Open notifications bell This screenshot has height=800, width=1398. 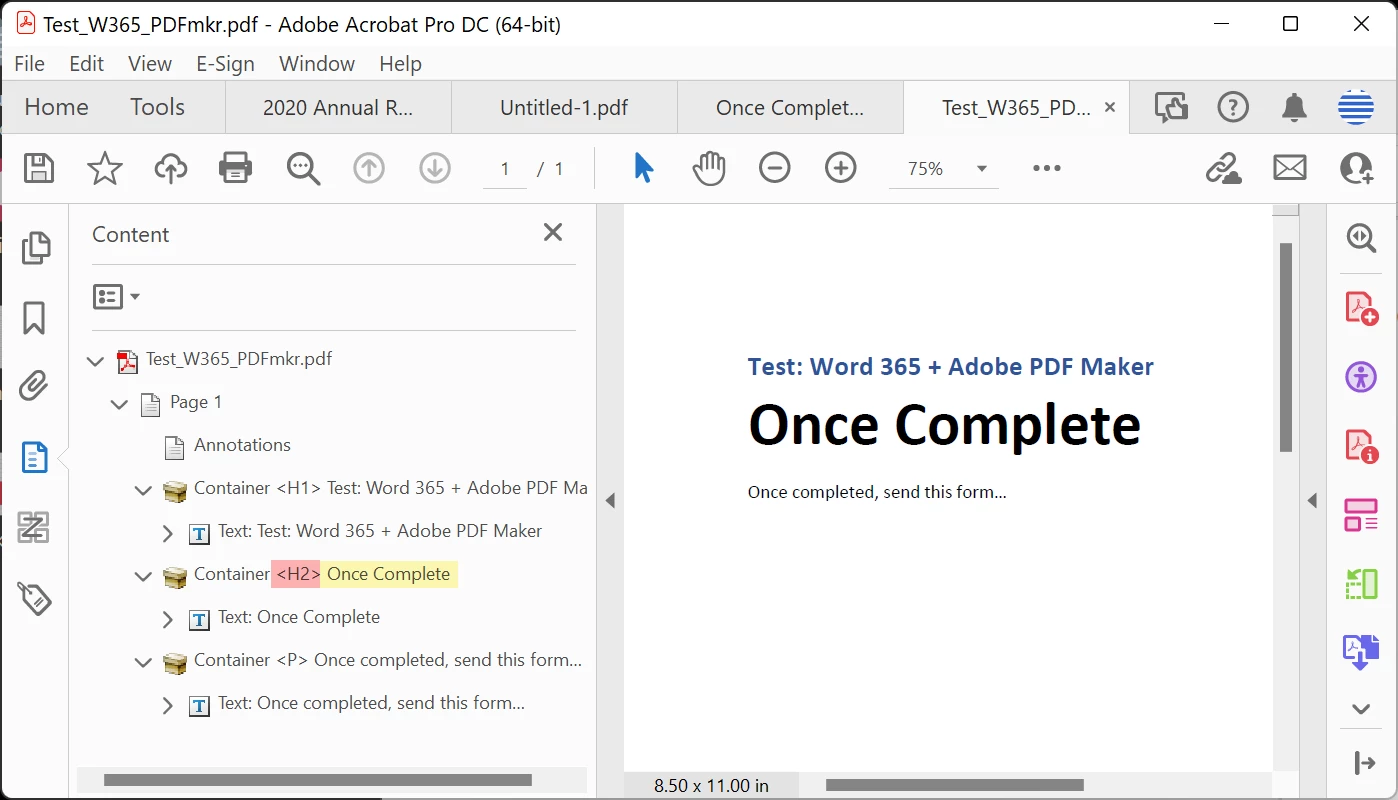pyautogui.click(x=1294, y=107)
